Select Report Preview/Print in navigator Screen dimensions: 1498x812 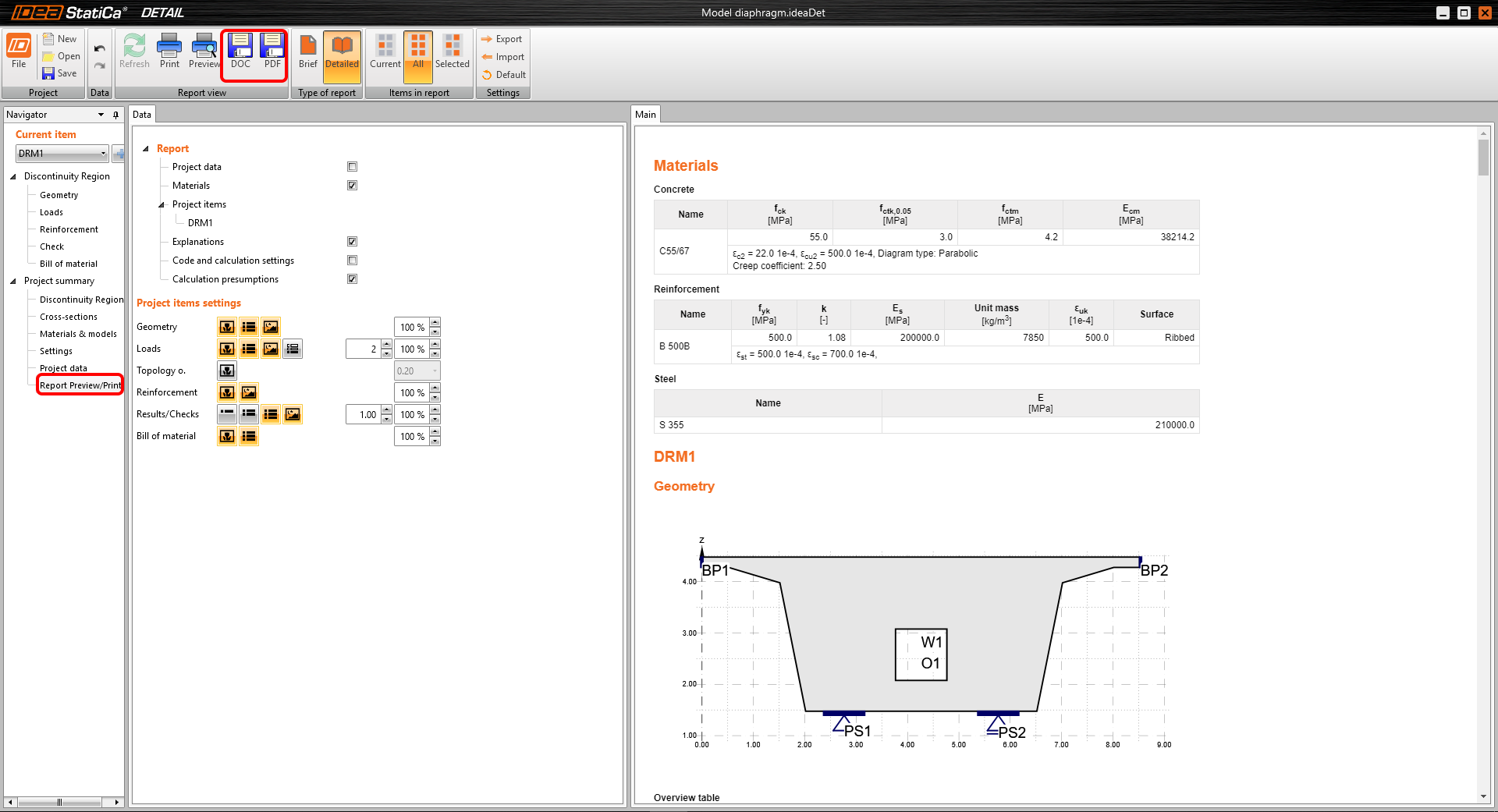pyautogui.click(x=80, y=385)
